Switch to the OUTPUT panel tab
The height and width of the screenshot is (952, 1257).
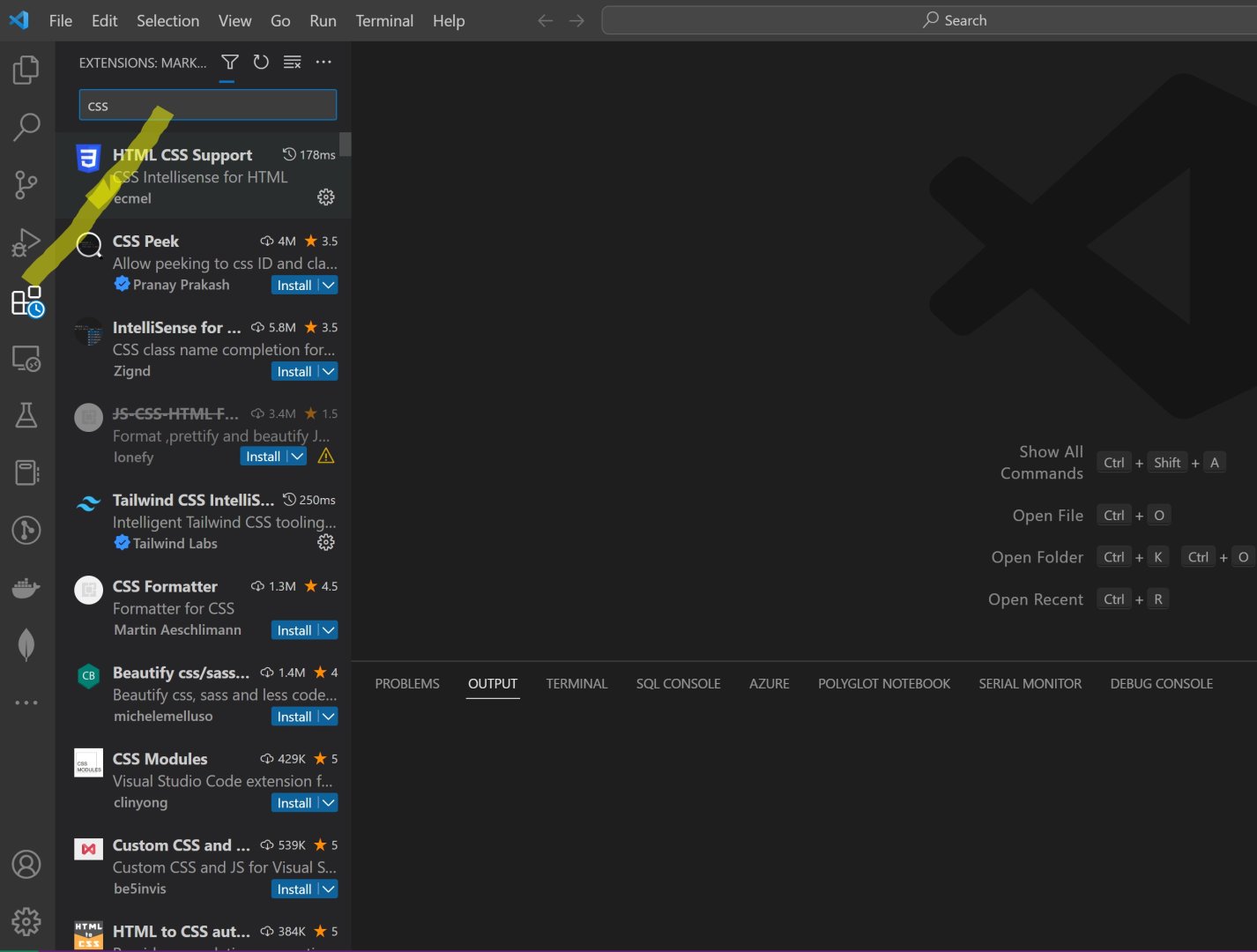pos(493,683)
